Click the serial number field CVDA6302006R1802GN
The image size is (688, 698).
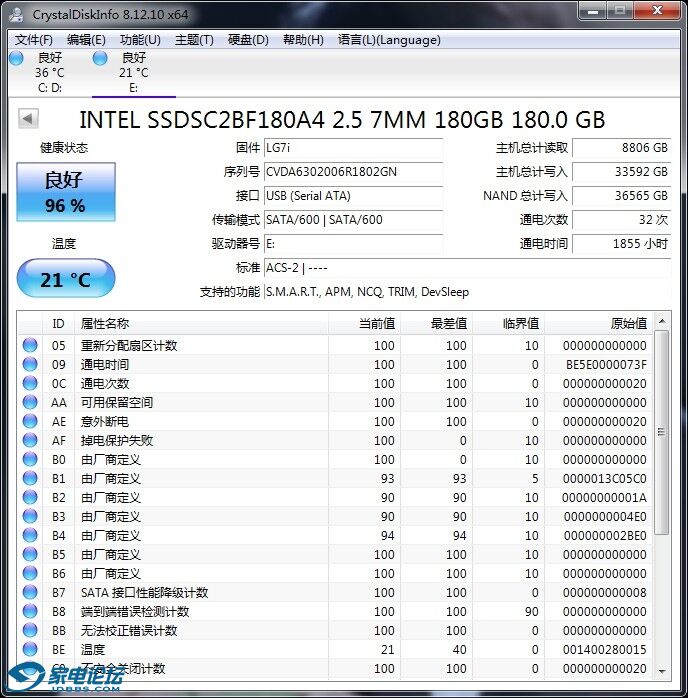[x=353, y=172]
